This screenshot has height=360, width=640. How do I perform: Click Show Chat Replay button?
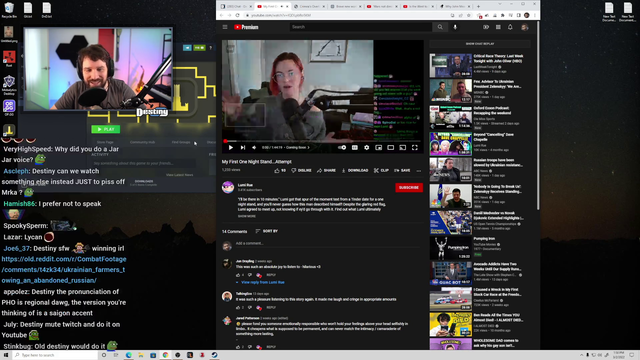tap(480, 44)
